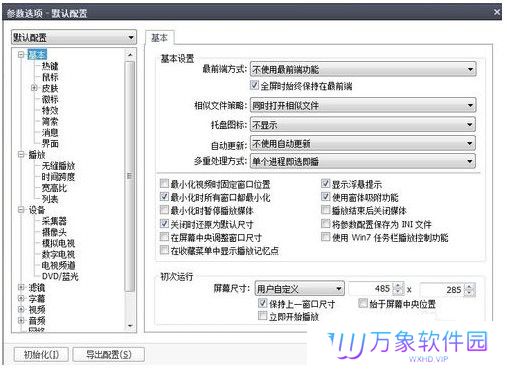Viewport: 507px width, 371px height.
Task: Select 皮肤 in the settings tree
Action: tap(50, 88)
